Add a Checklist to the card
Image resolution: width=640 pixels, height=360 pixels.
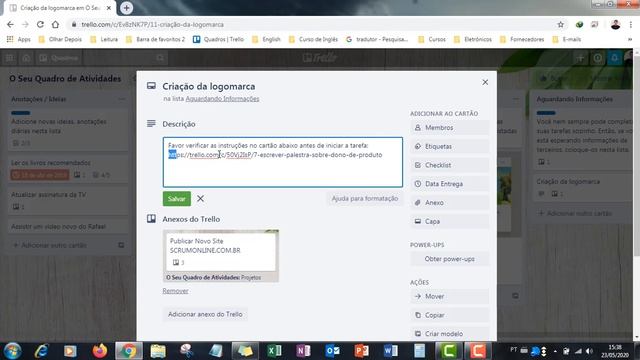pyautogui.click(x=449, y=165)
